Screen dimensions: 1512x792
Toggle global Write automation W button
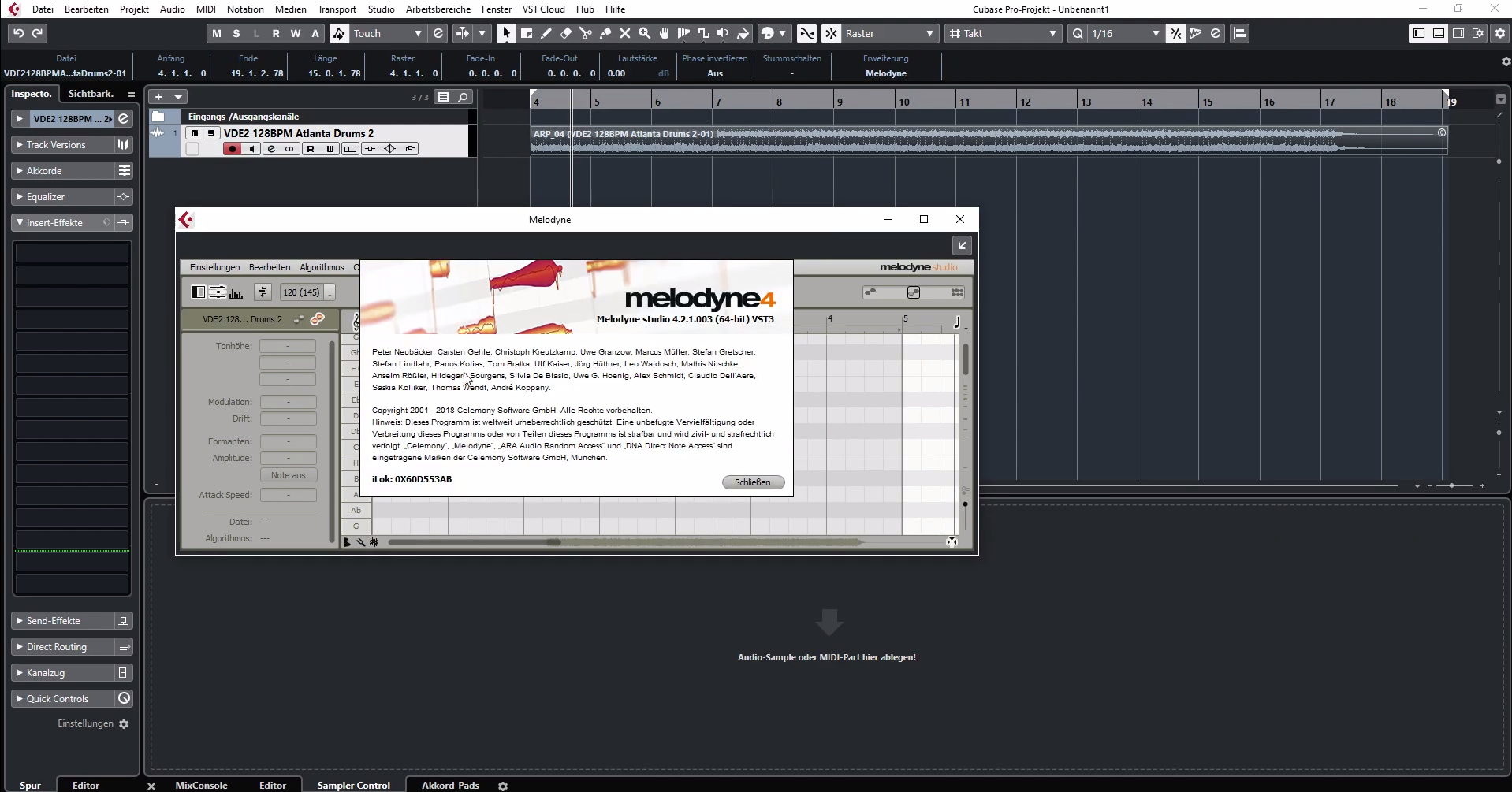click(296, 33)
